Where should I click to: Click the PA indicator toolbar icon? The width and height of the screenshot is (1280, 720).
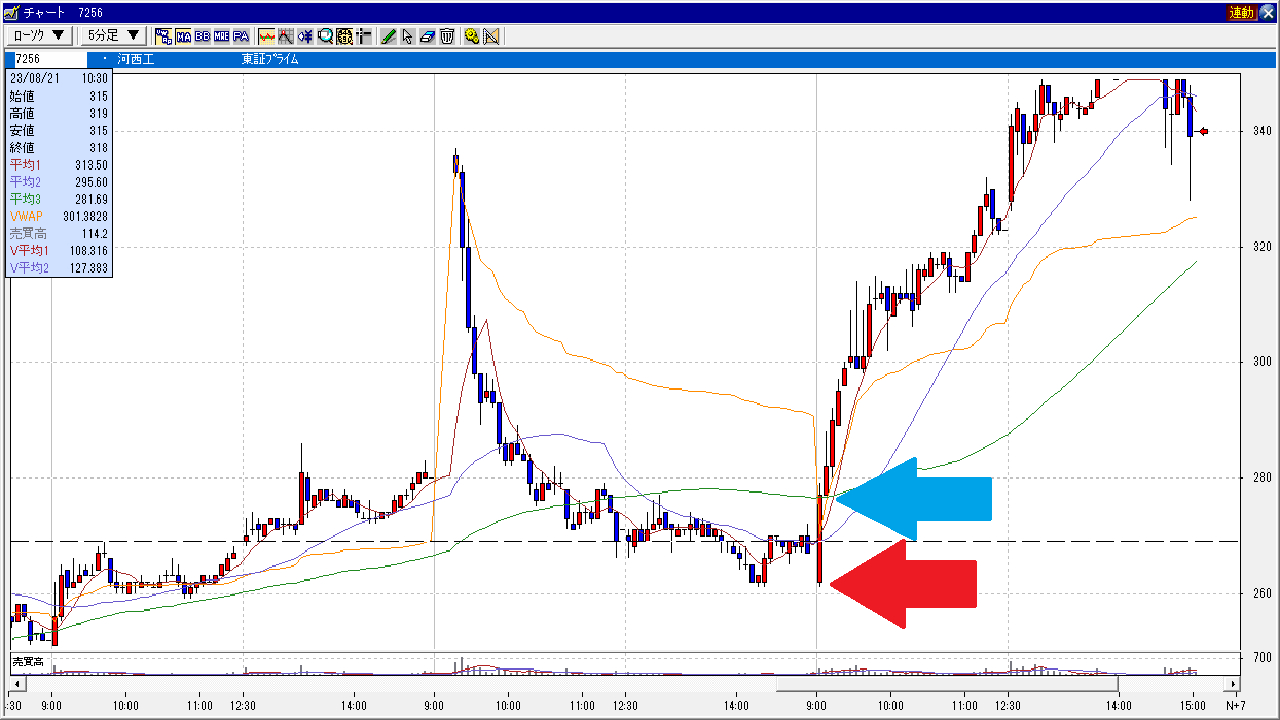241,36
